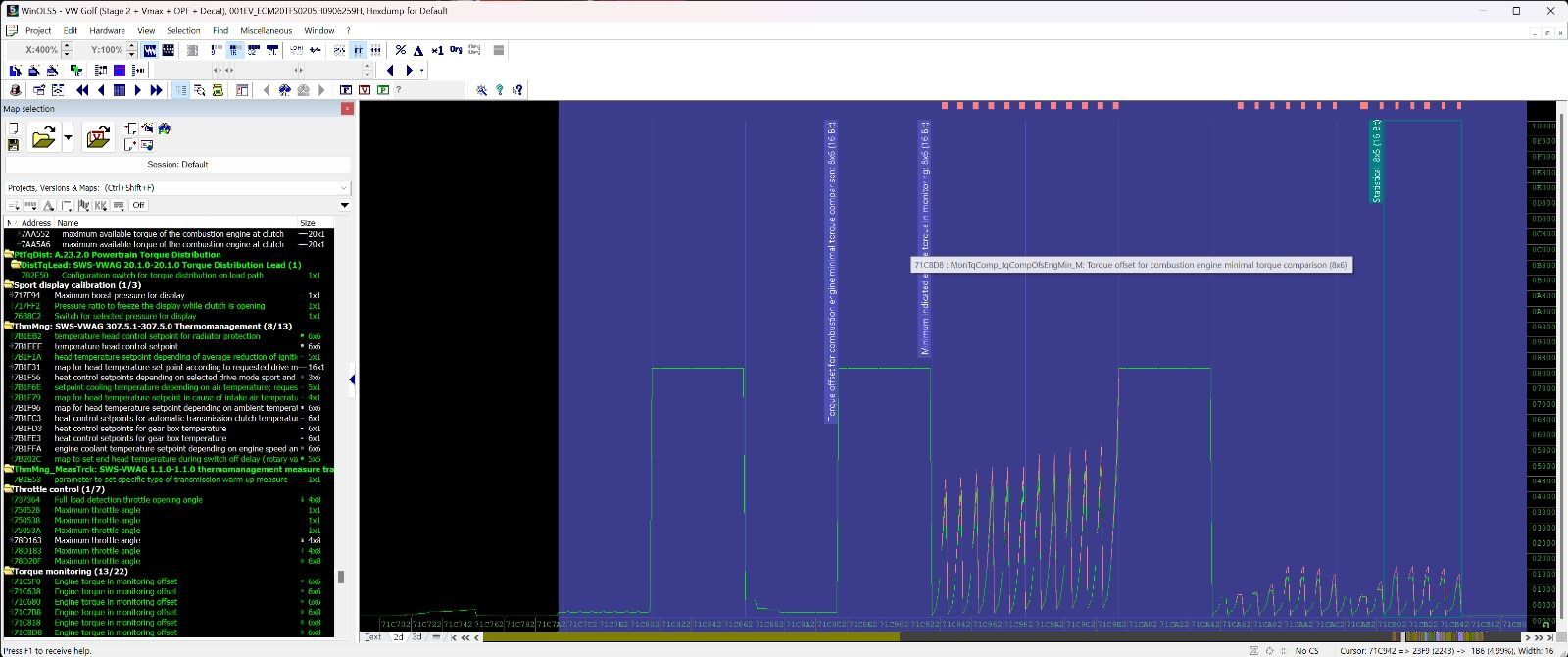The height and width of the screenshot is (657, 1568).
Task: Toggle the map list tree panel icon
Action: (x=181, y=90)
